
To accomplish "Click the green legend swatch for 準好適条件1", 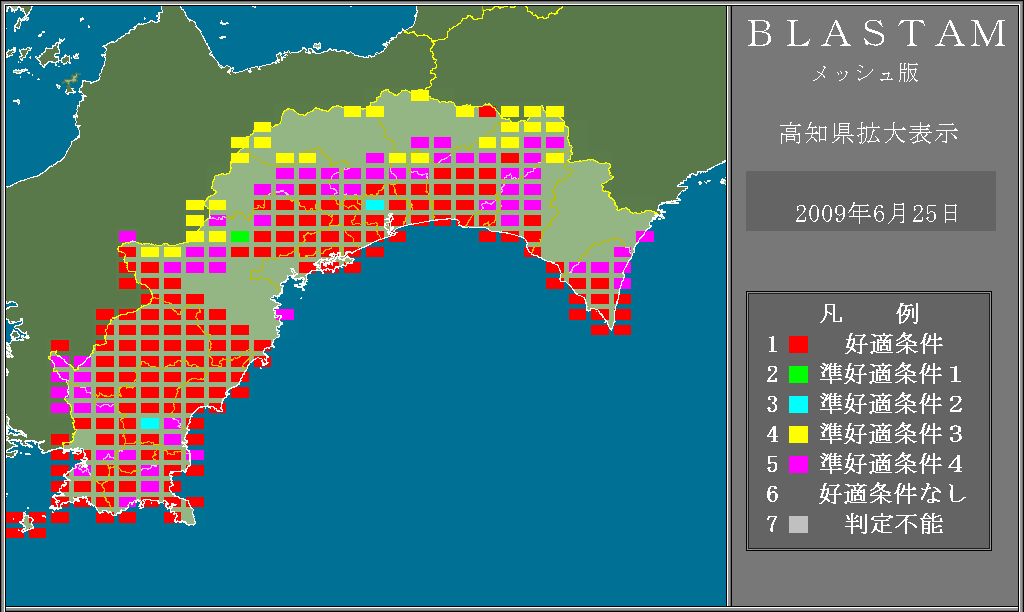I will coord(798,374).
